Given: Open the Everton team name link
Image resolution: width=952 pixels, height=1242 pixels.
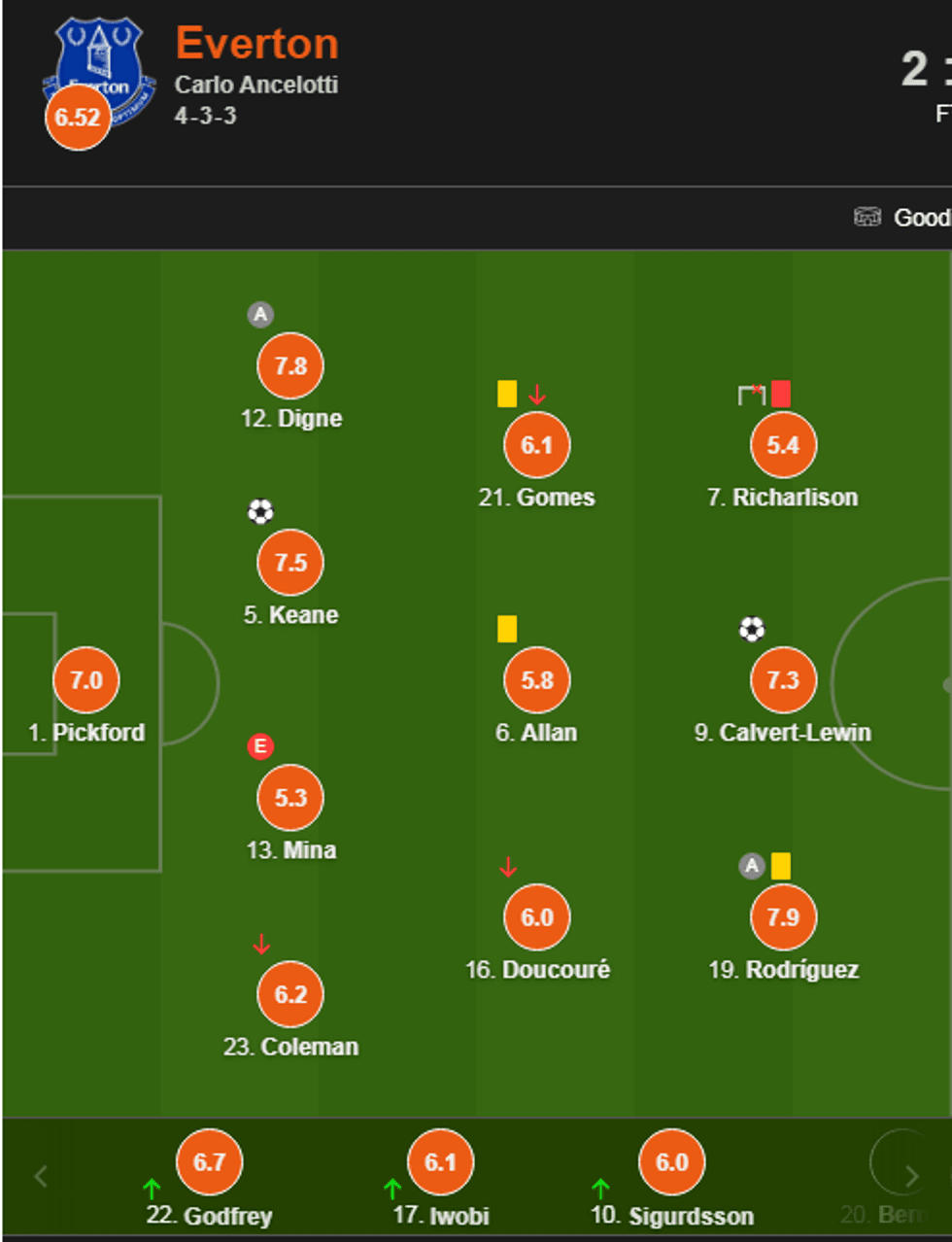Looking at the screenshot, I should click(x=257, y=44).
